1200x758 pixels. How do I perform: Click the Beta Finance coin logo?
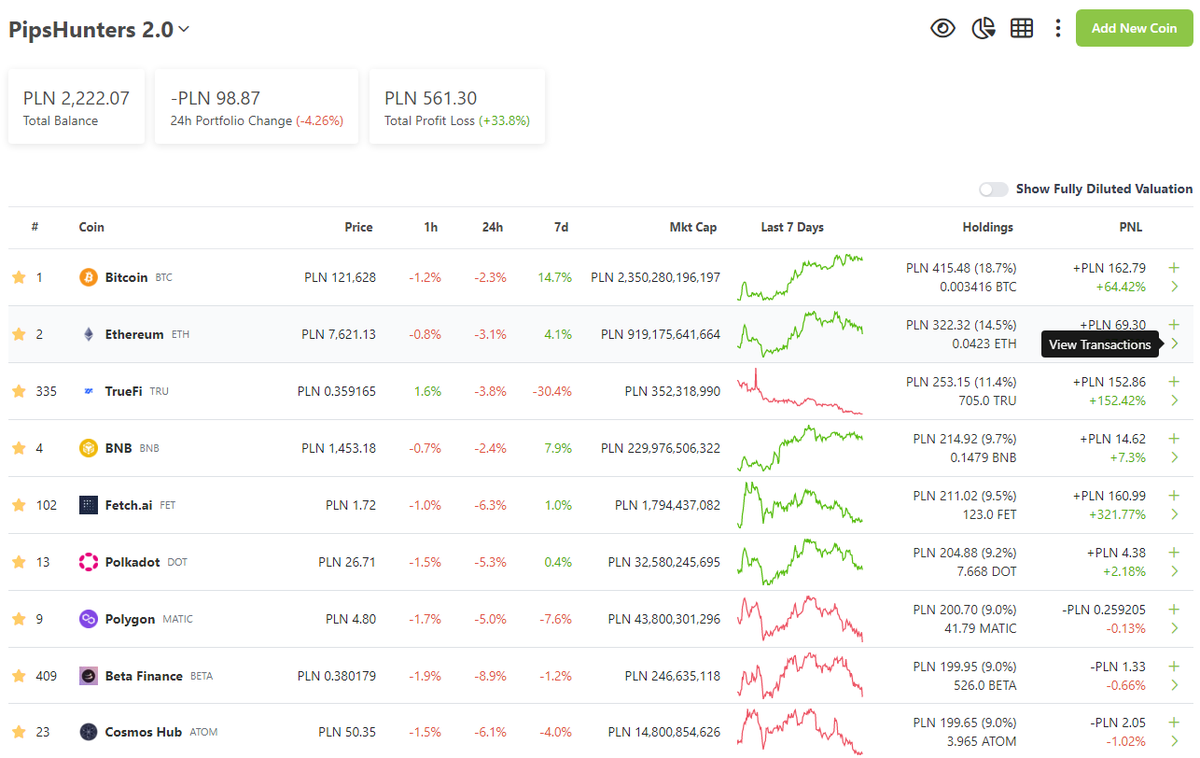click(88, 676)
